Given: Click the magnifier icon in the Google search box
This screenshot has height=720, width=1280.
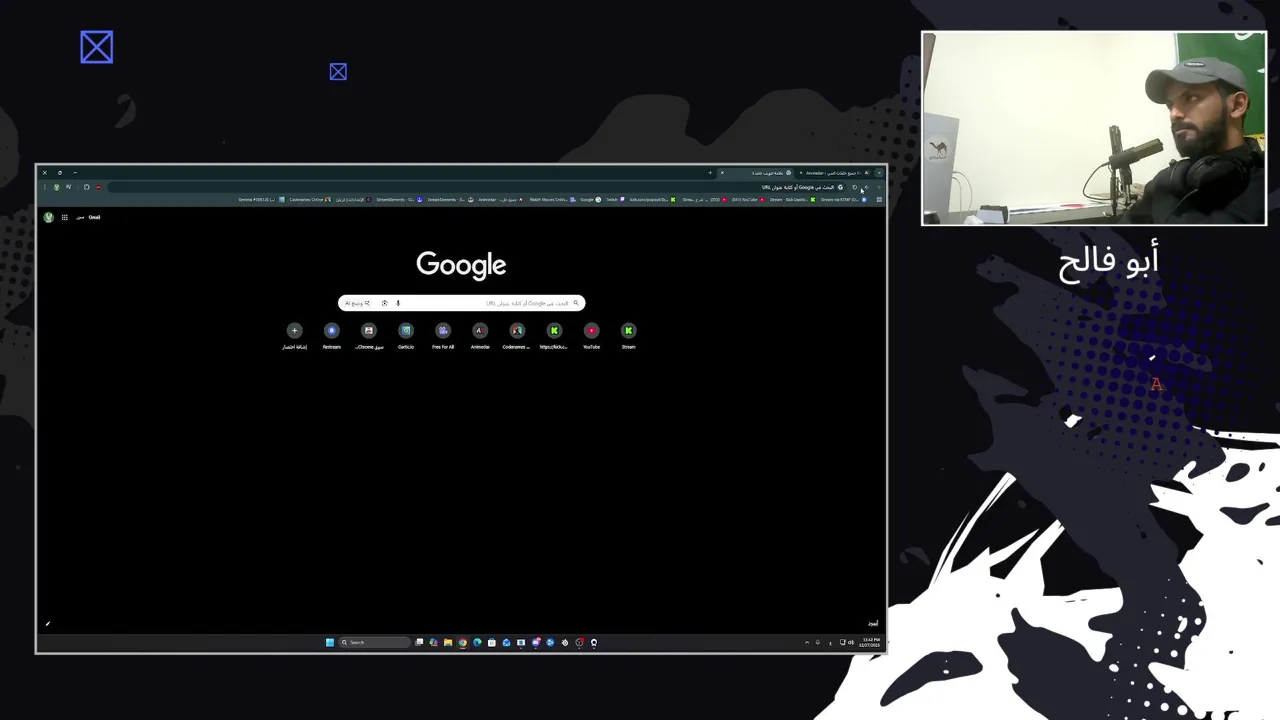Looking at the screenshot, I should [x=576, y=303].
